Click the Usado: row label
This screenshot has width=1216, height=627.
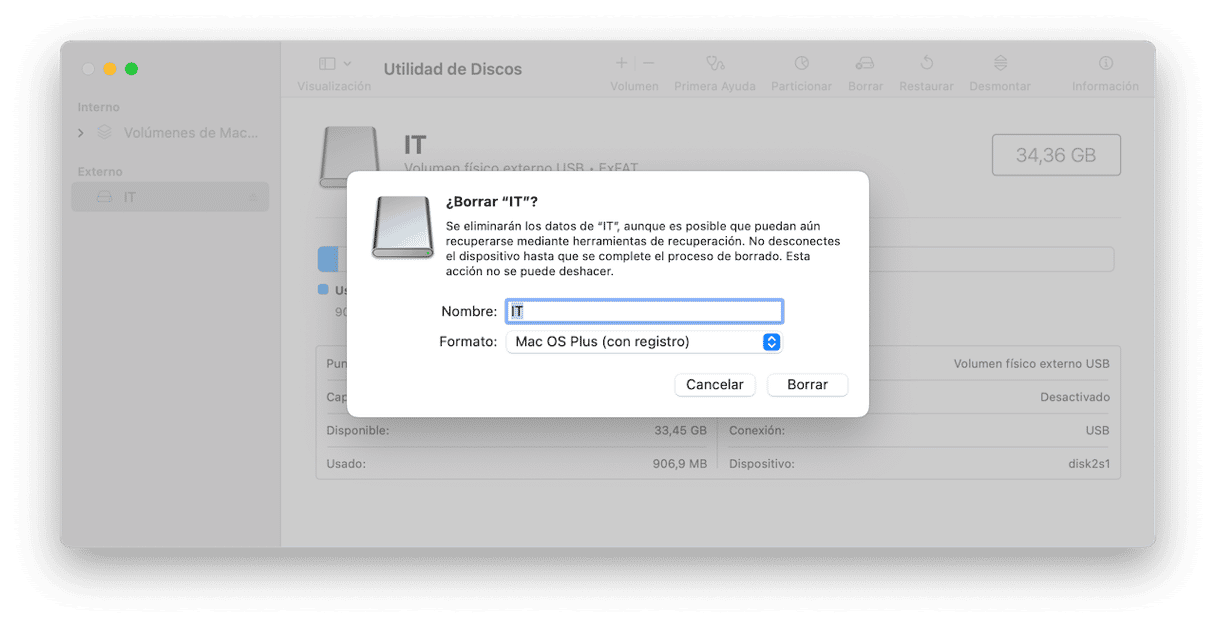(346, 464)
